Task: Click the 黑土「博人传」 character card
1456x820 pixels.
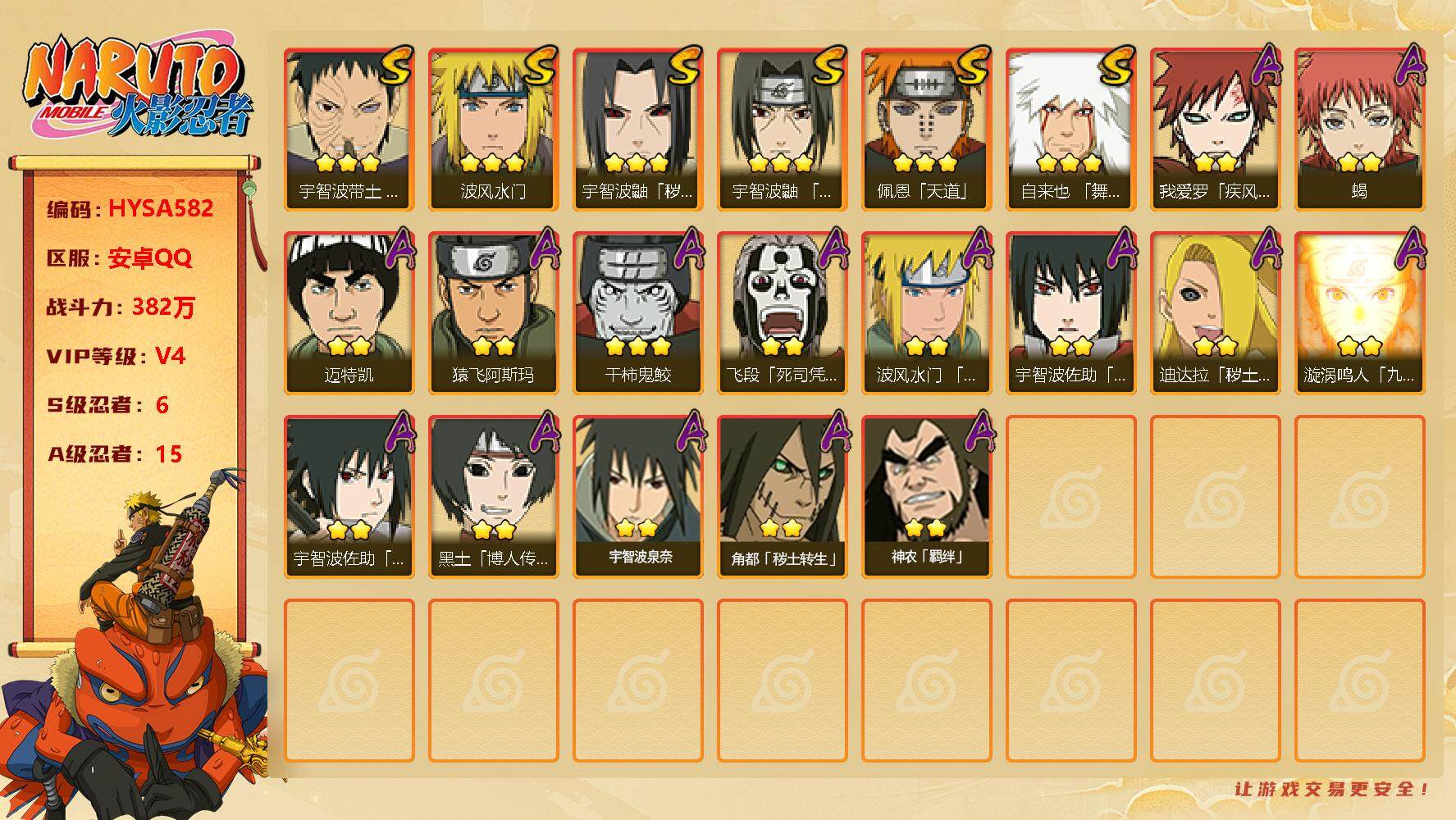Action: (x=493, y=496)
